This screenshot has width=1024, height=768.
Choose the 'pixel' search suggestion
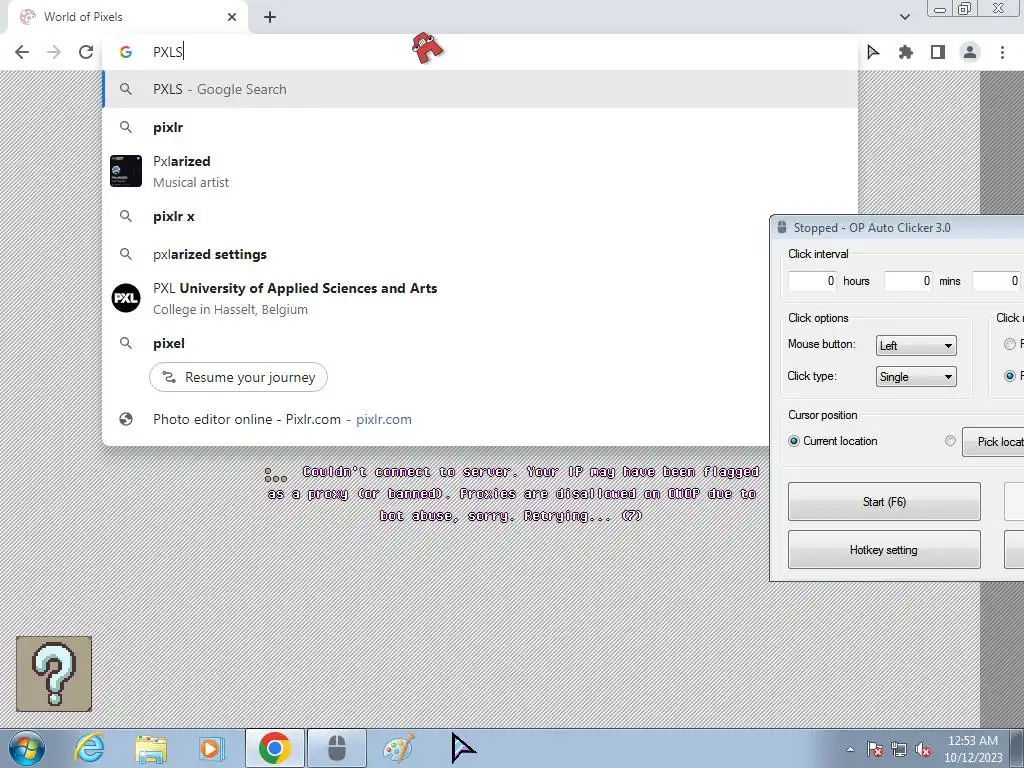click(x=436, y=343)
